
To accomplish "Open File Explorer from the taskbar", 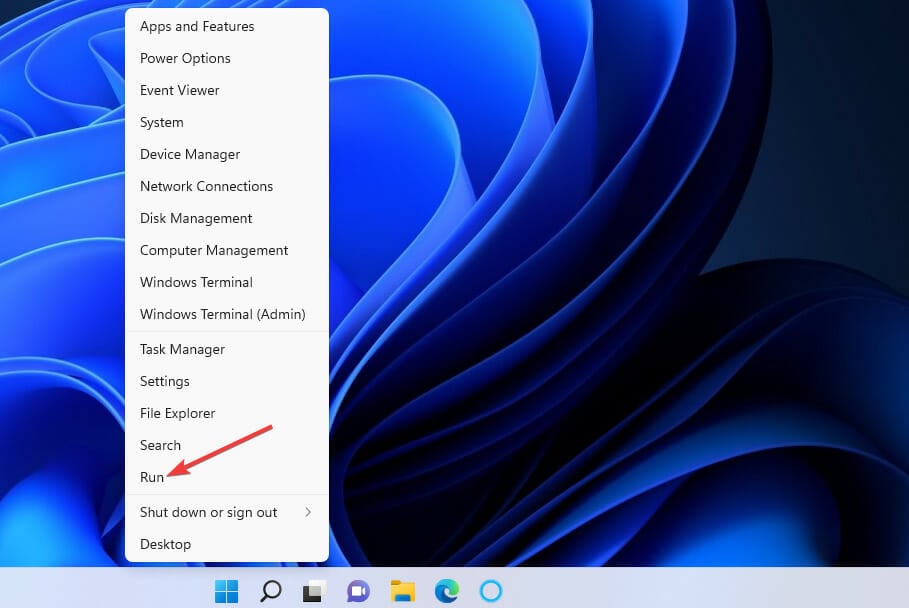I will tap(402, 590).
